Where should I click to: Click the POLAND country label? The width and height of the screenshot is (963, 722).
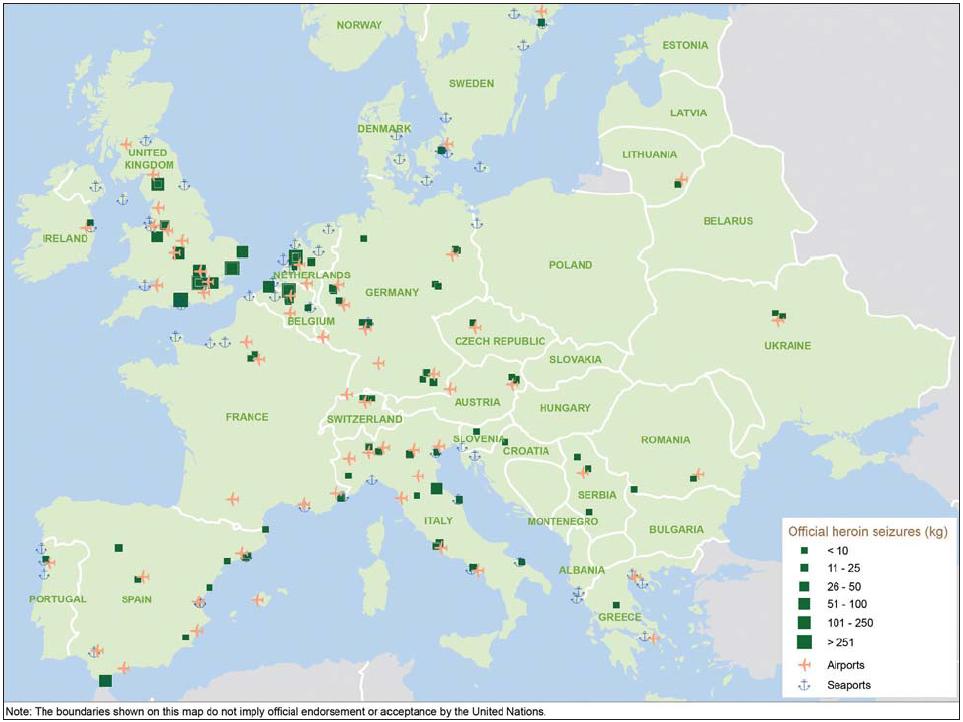570,265
